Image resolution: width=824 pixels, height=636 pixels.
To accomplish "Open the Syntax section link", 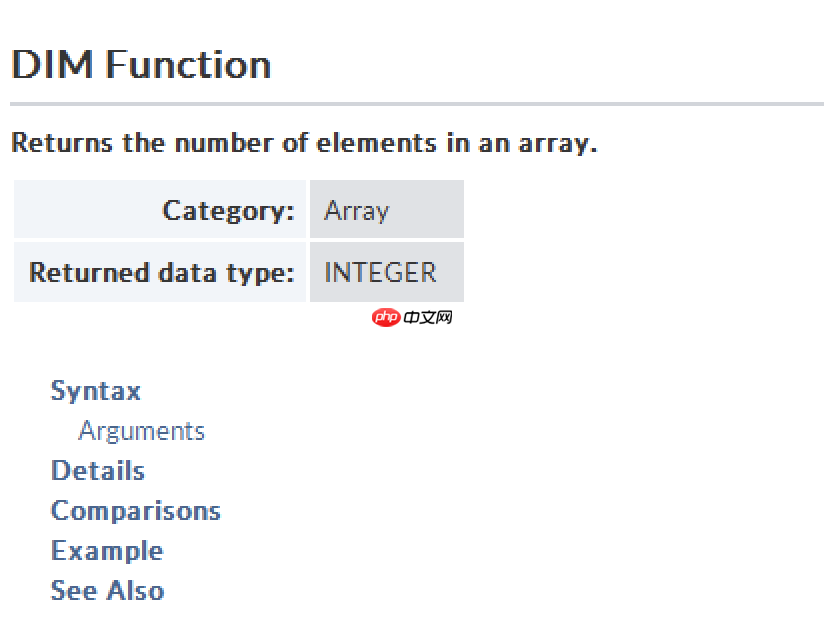I will (x=96, y=391).
